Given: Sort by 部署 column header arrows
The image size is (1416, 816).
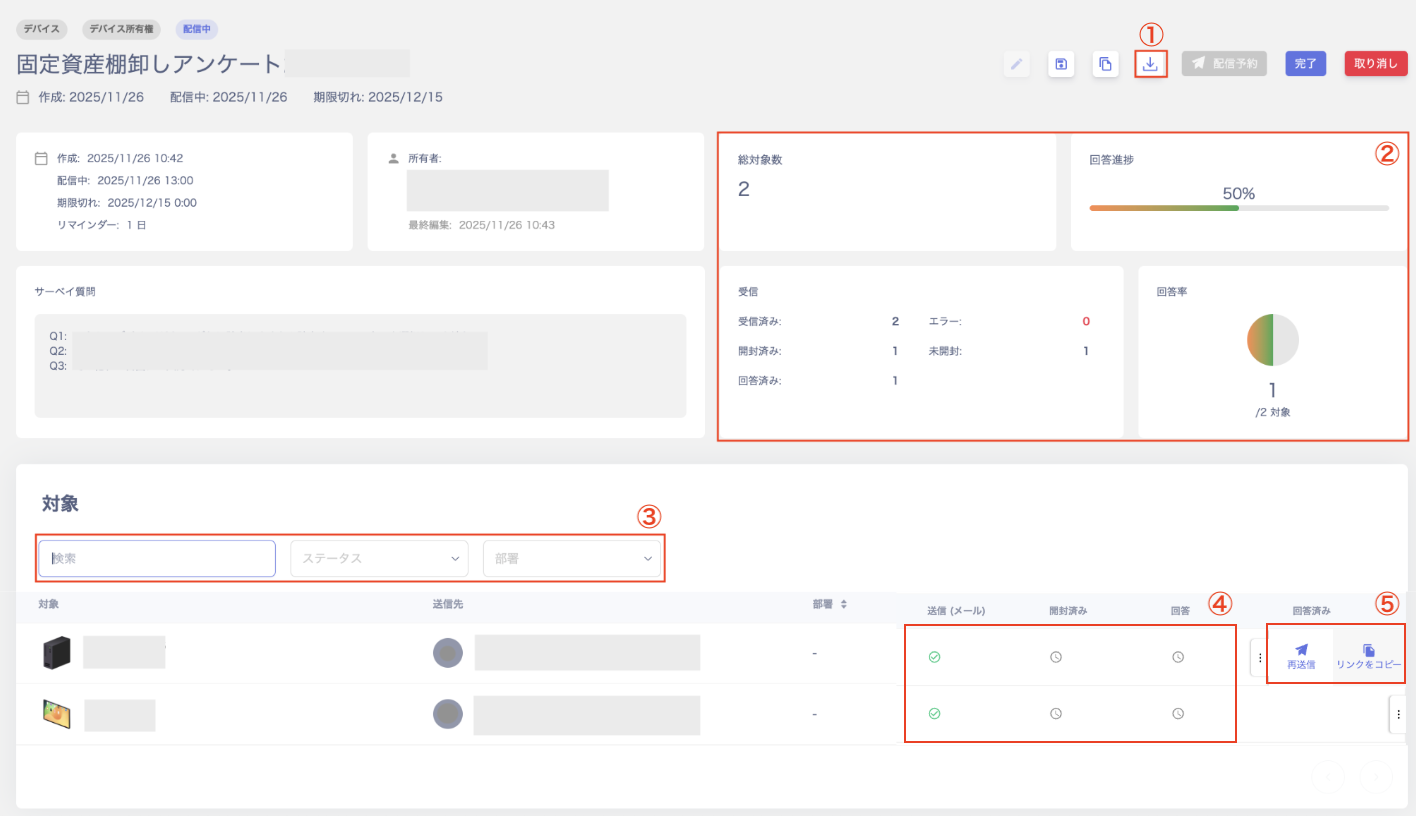Looking at the screenshot, I should point(843,604).
